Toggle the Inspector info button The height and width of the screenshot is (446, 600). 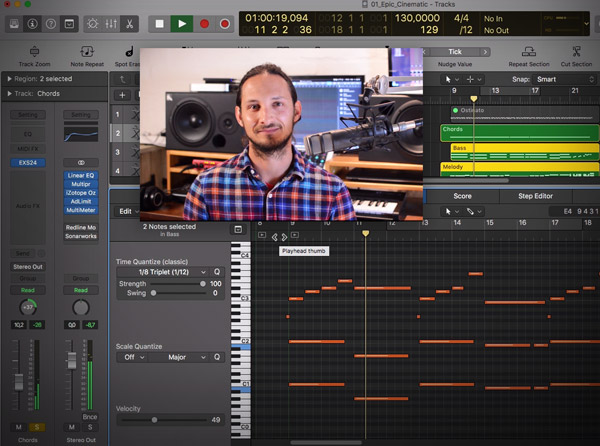pyautogui.click(x=33, y=24)
